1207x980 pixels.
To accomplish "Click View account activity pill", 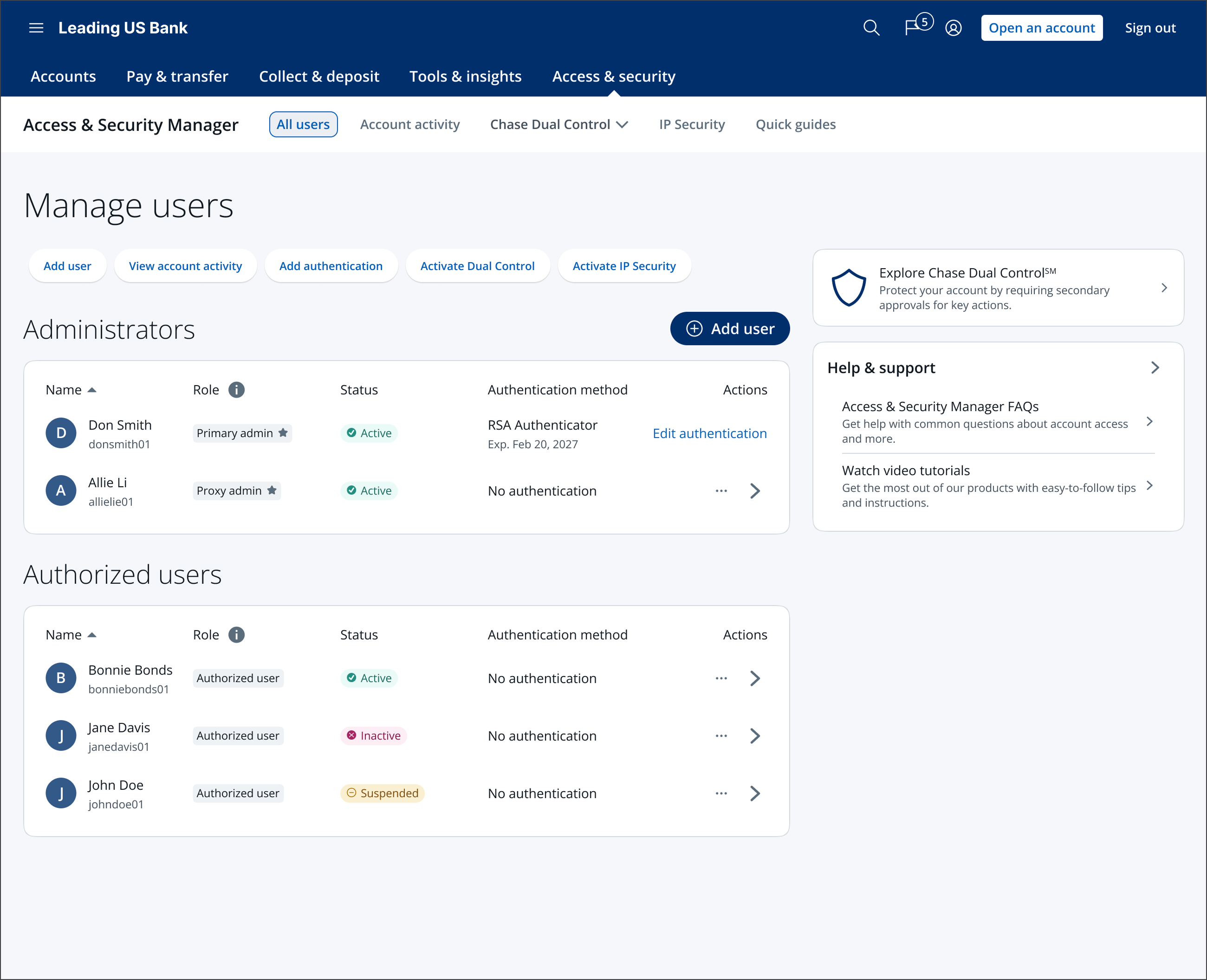I will pyautogui.click(x=185, y=266).
